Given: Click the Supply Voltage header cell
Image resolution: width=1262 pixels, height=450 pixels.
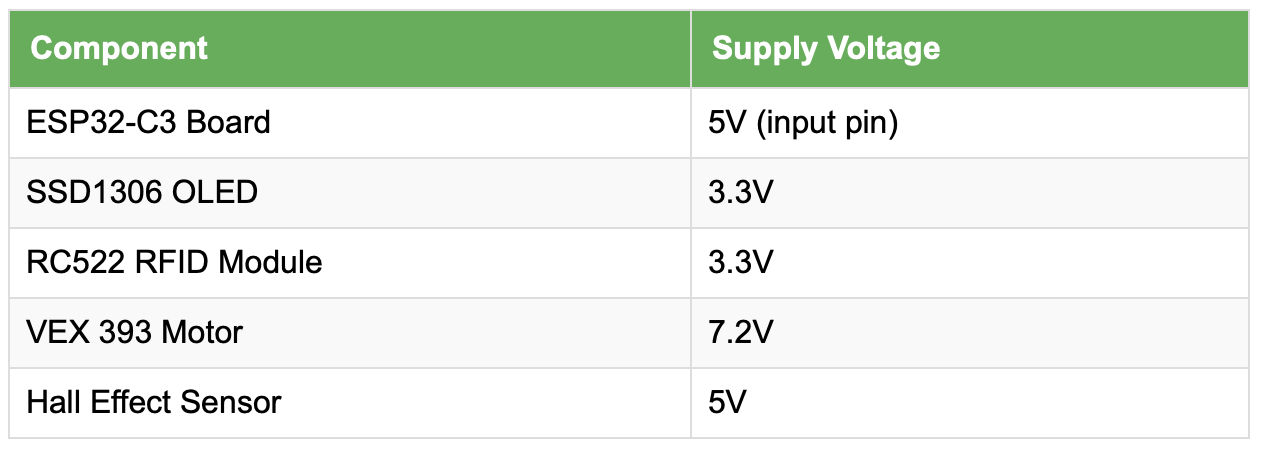Looking at the screenshot, I should pos(968,49).
